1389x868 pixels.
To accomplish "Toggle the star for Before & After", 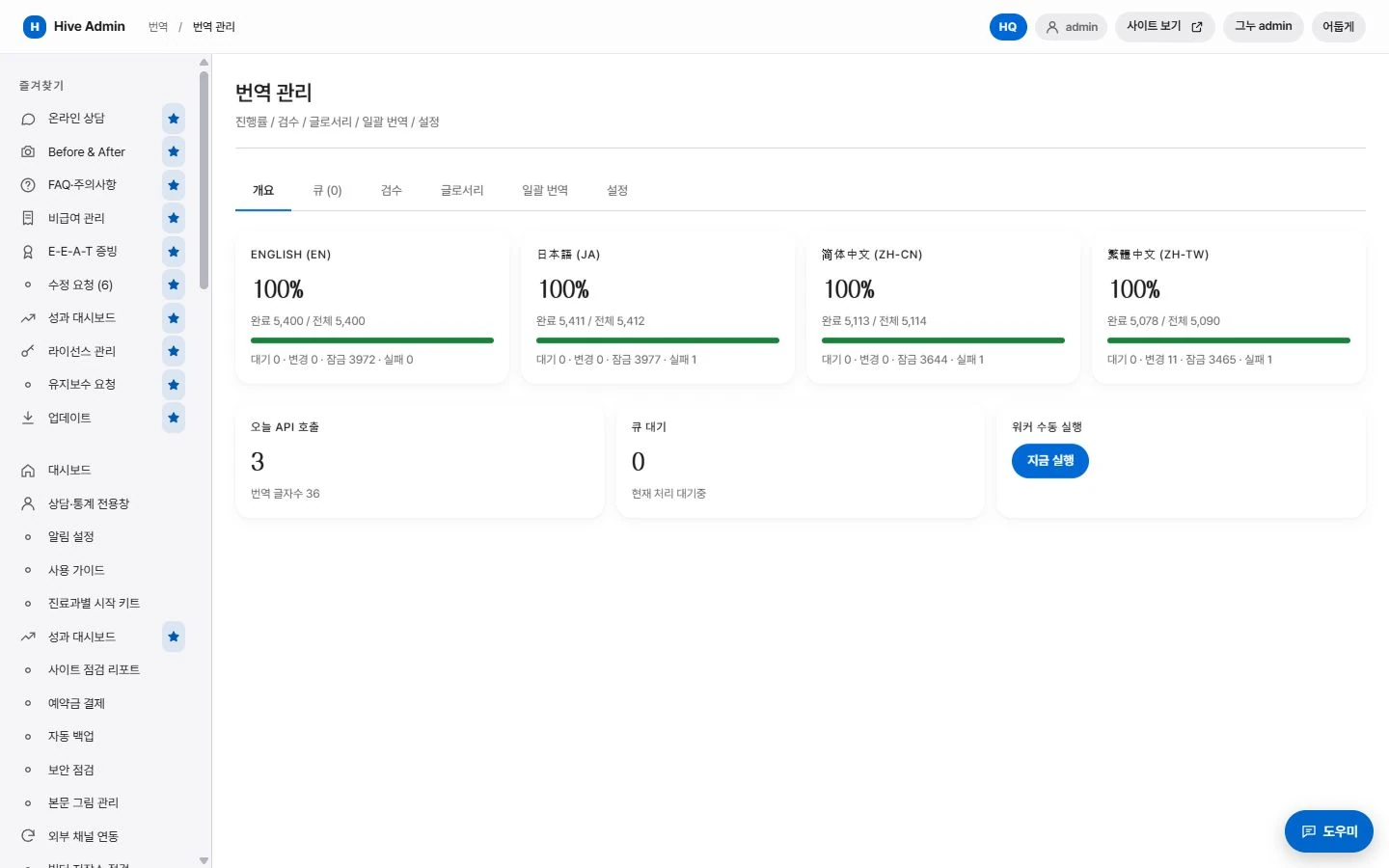I will [x=174, y=152].
